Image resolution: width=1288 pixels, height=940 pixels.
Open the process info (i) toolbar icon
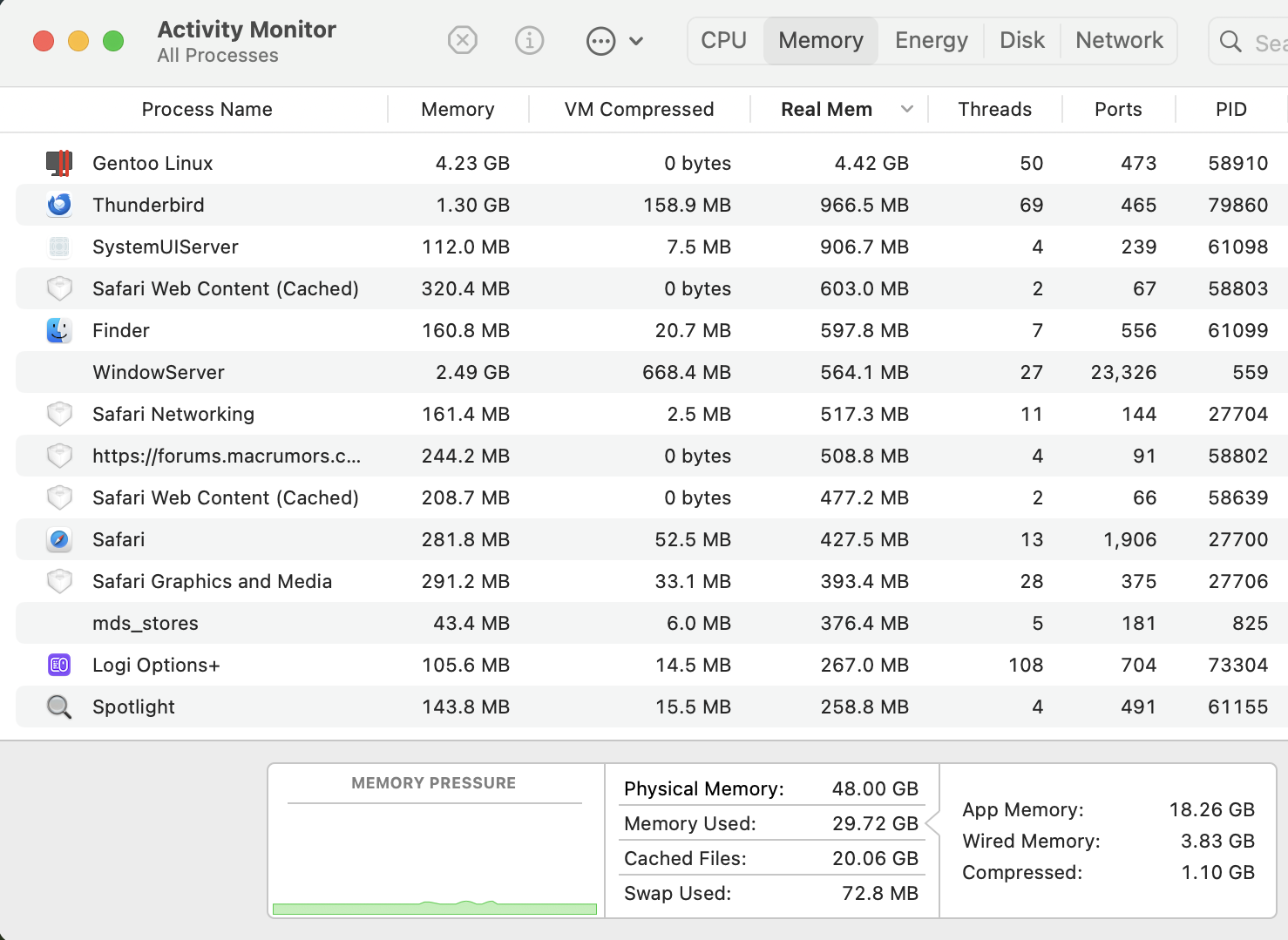530,40
